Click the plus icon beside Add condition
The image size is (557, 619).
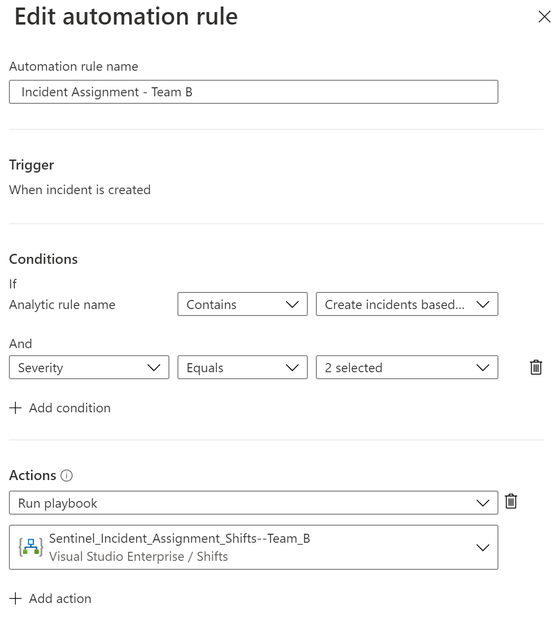click(15, 408)
